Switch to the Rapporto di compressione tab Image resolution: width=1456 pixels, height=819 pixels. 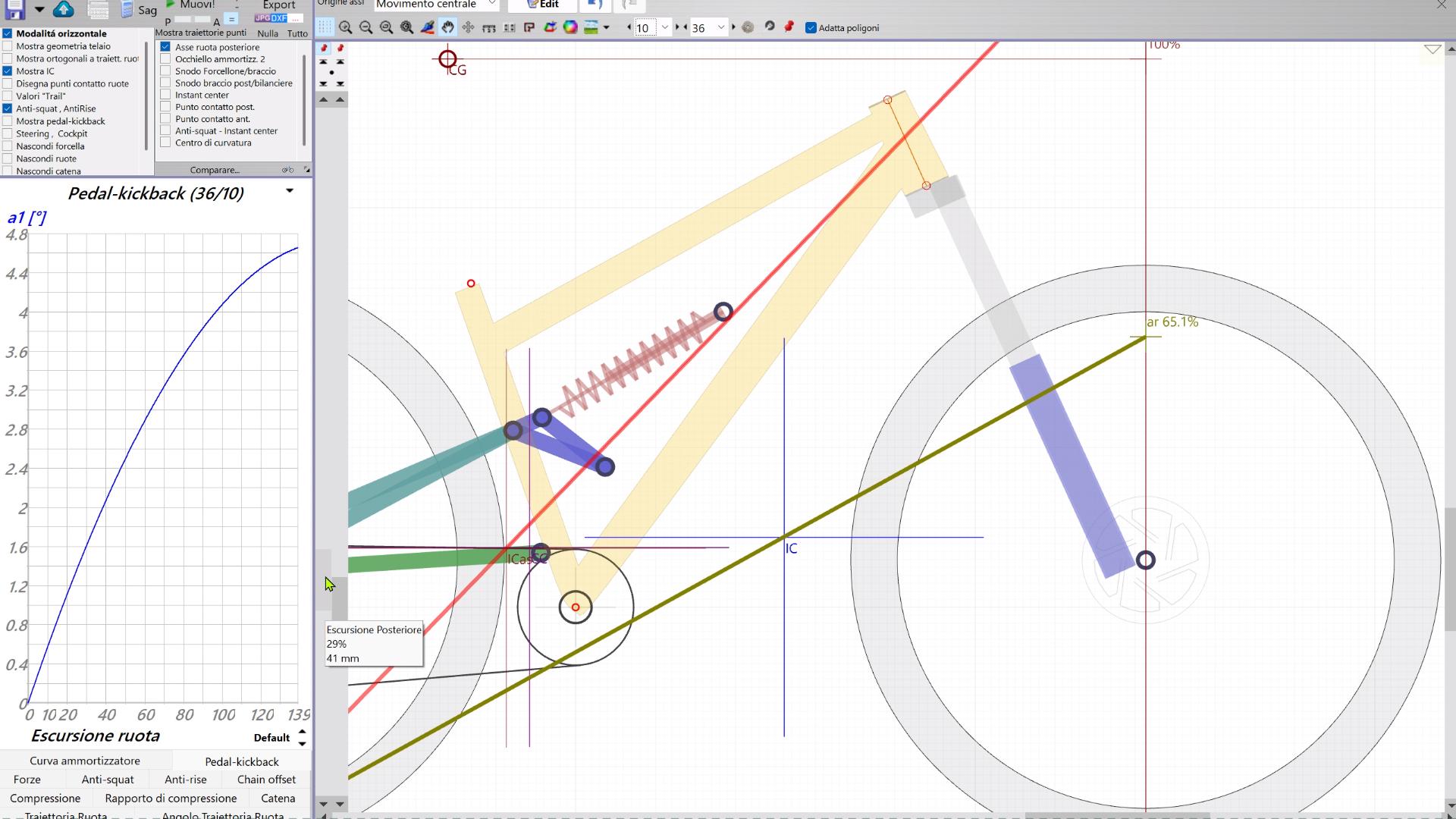point(171,798)
